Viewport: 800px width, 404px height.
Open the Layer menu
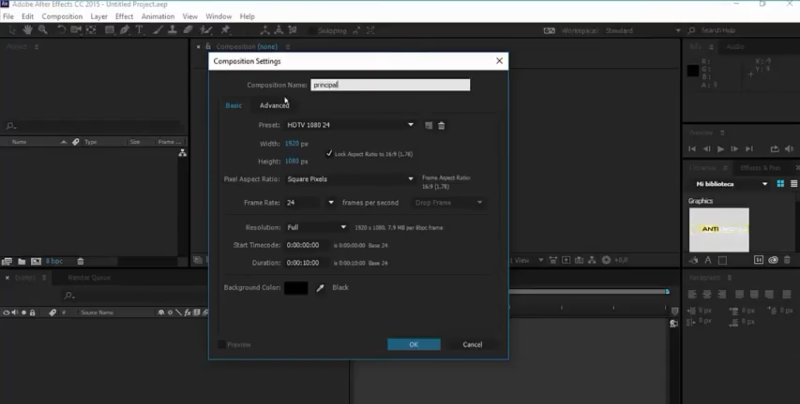(x=99, y=16)
